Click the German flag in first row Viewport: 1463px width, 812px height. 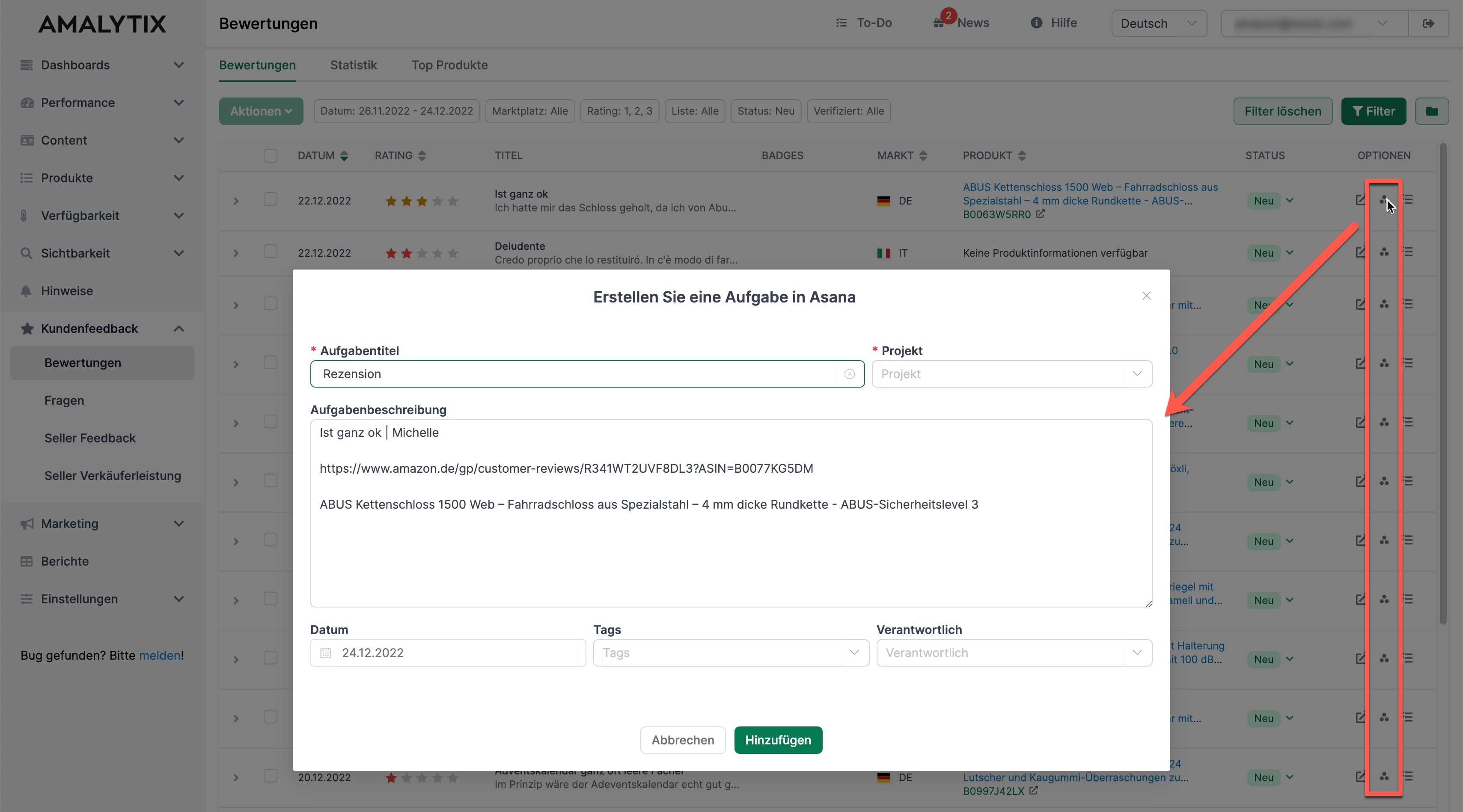tap(883, 201)
